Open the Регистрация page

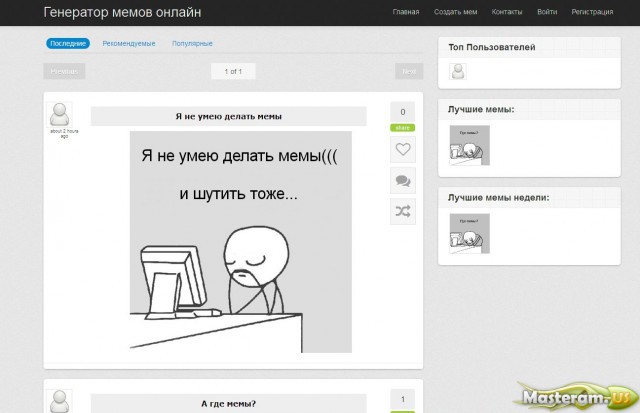592,12
